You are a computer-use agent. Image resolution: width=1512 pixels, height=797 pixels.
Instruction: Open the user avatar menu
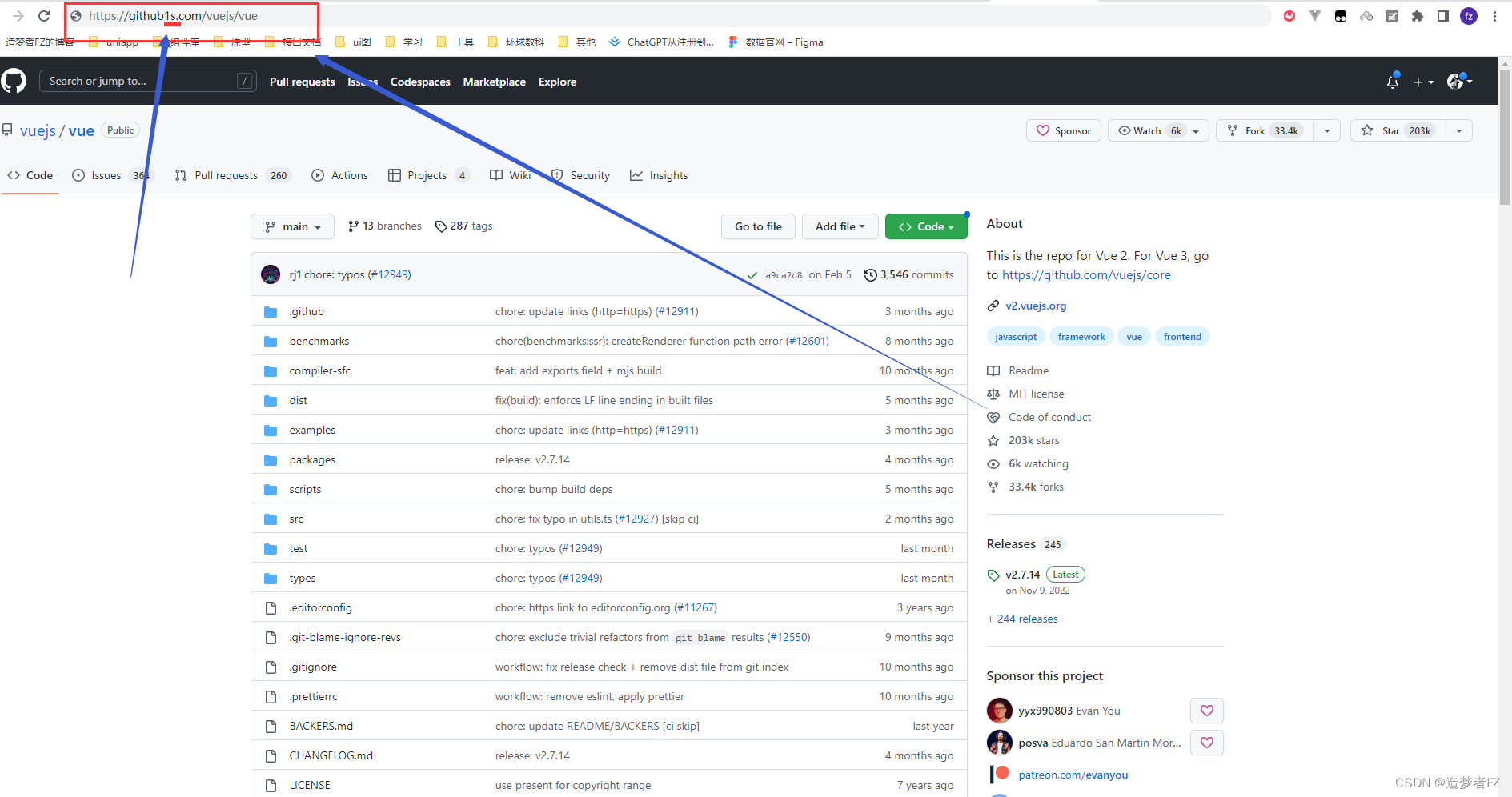coord(1459,82)
